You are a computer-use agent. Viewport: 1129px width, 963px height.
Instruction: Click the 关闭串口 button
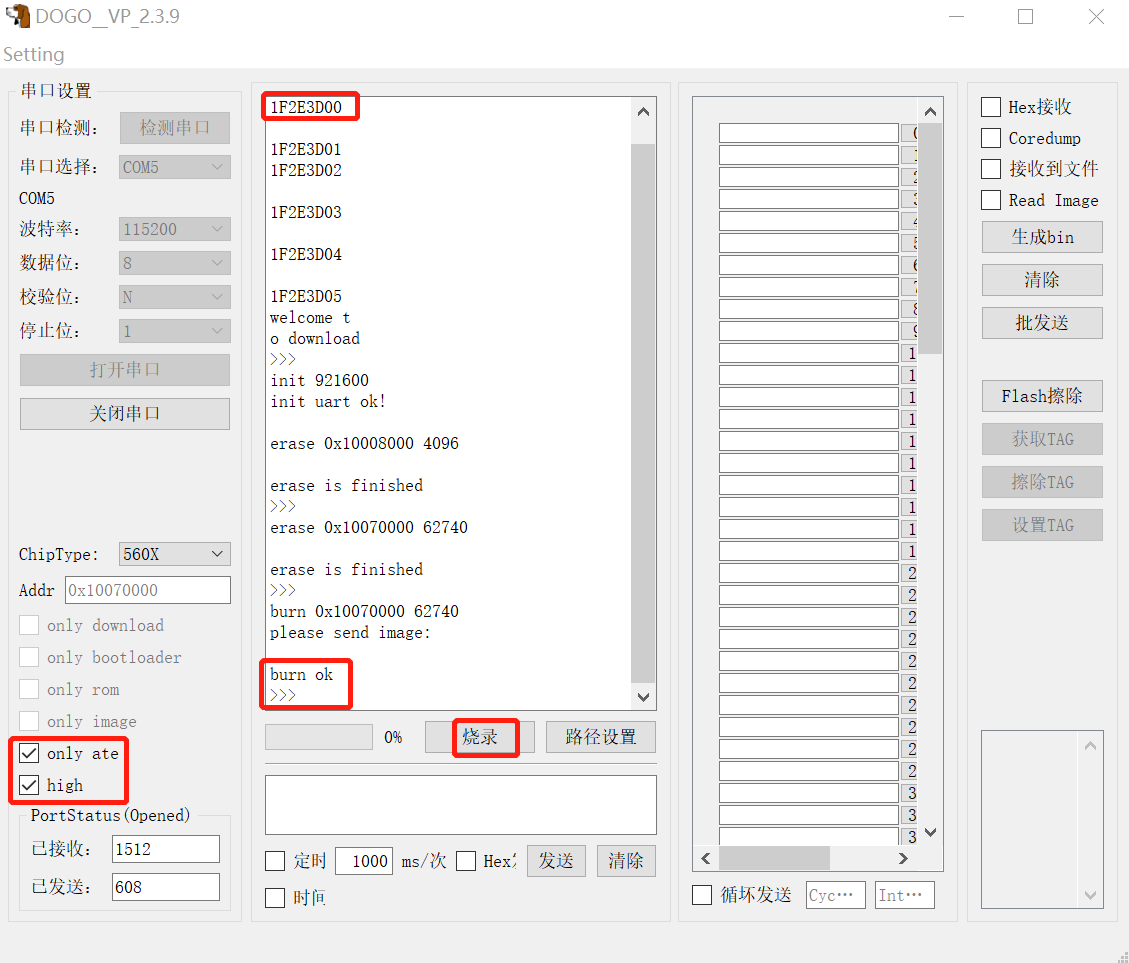coord(125,413)
